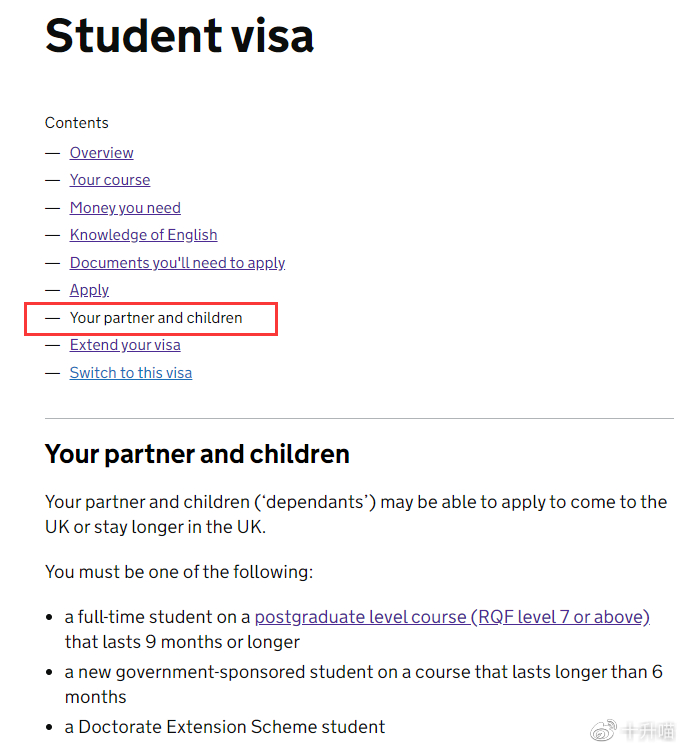Click the horizontal divider below the contents list
This screenshot has height=750, width=683.
[359, 418]
